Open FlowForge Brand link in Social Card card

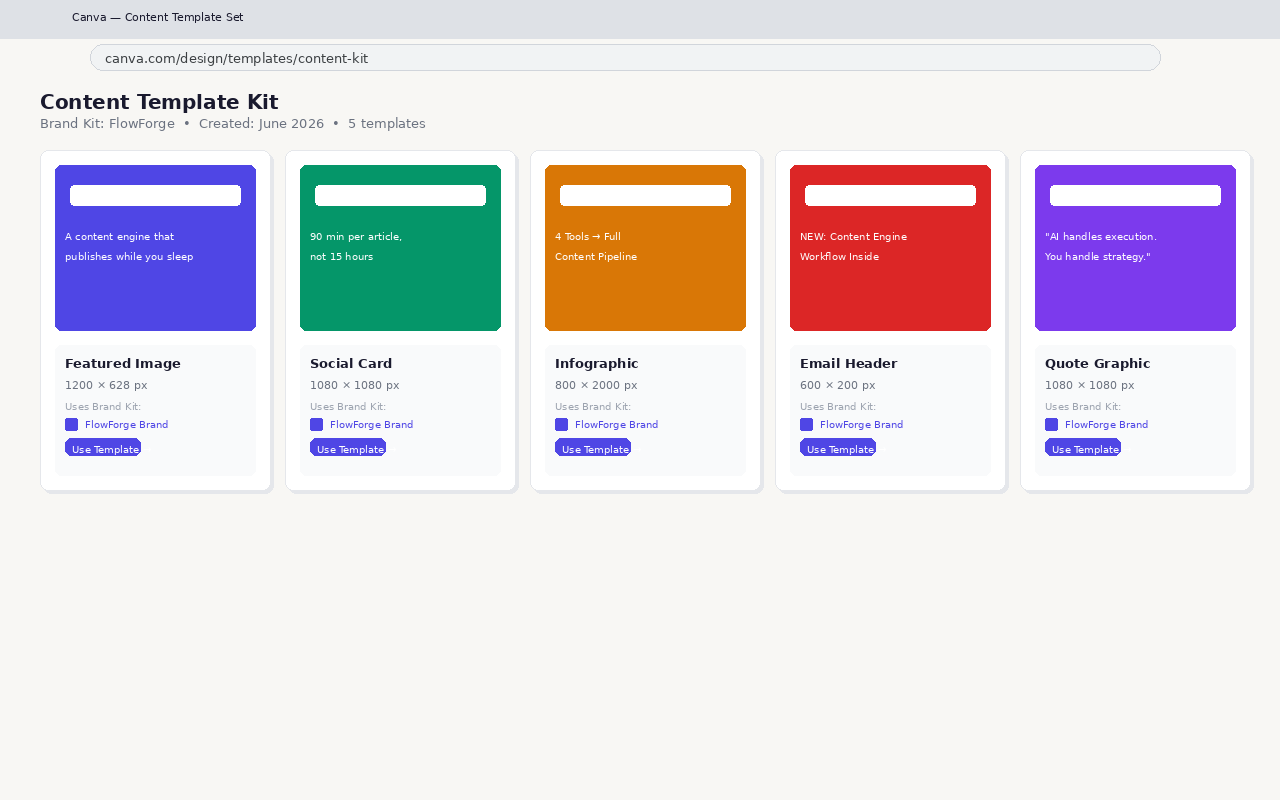(x=371, y=425)
